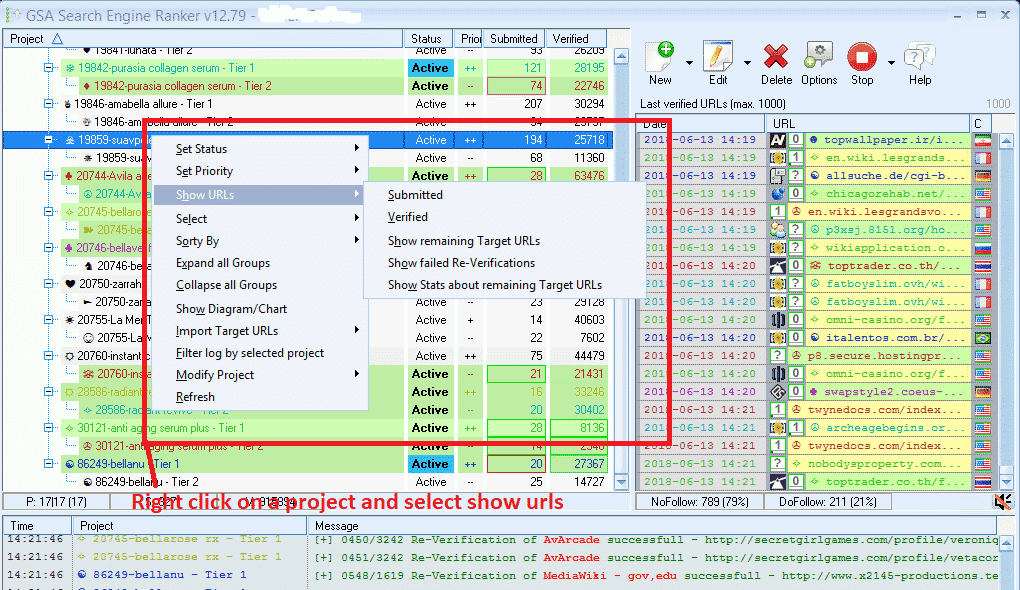
Task: Click the question mark box in p8.secure.hostingpr row
Action: [x=777, y=356]
